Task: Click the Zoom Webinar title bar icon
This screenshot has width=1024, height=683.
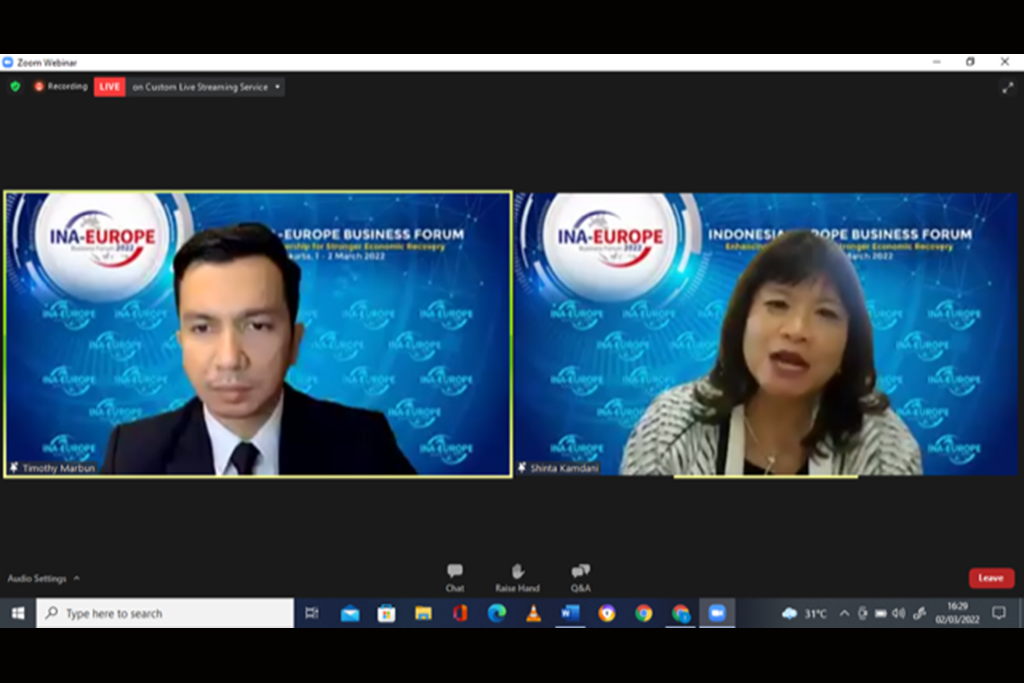Action: (8, 63)
